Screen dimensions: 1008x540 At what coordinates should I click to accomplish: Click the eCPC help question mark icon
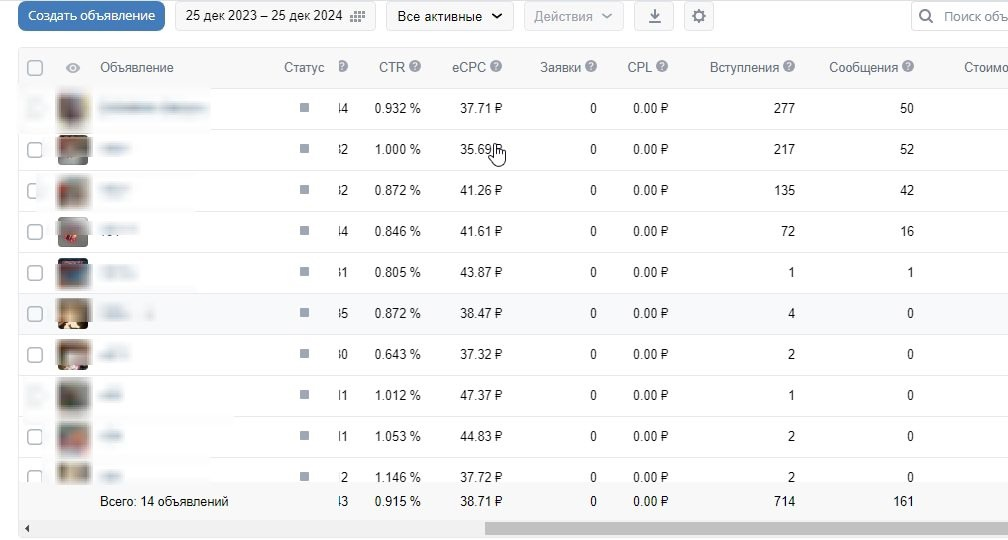coord(496,66)
